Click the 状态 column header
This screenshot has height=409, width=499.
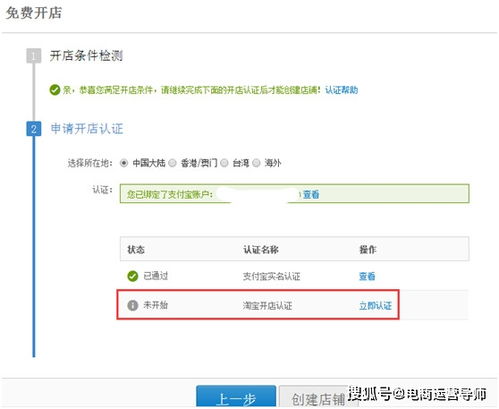pyautogui.click(x=136, y=249)
